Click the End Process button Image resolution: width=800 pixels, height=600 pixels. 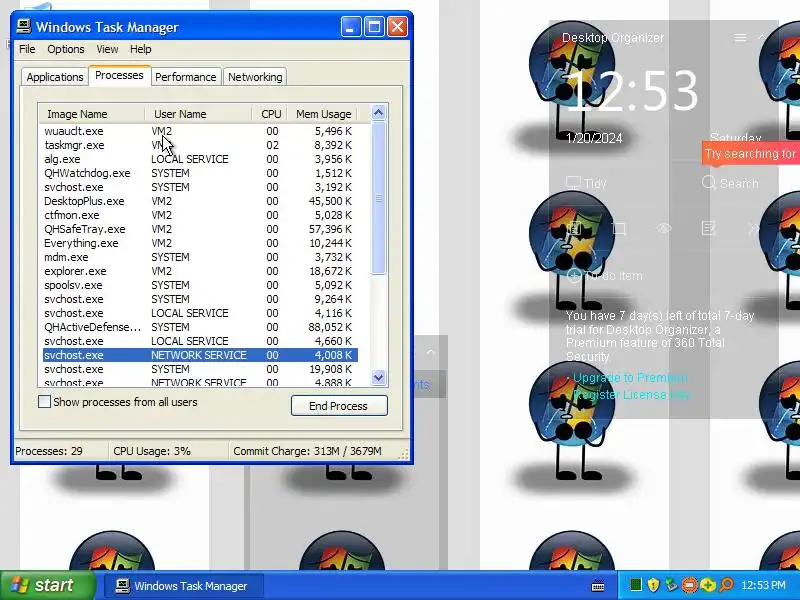pyautogui.click(x=339, y=406)
